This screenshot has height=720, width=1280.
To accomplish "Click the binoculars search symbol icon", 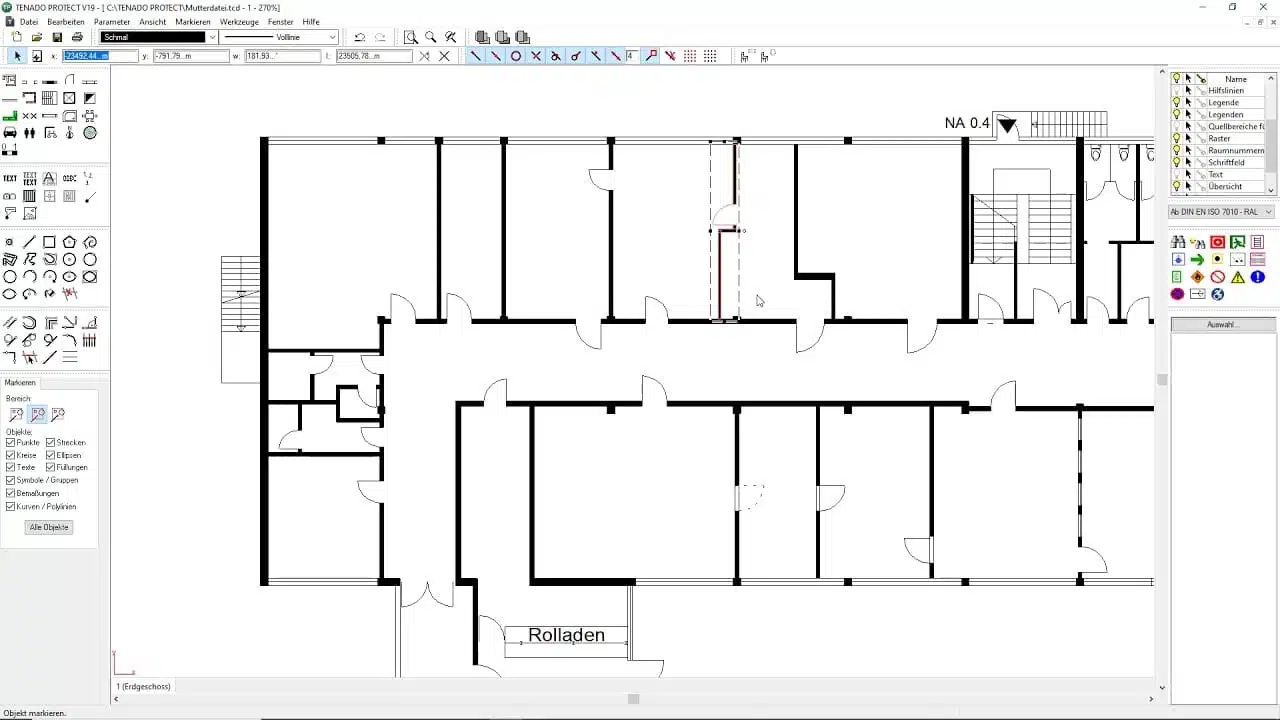I will [x=1178, y=242].
